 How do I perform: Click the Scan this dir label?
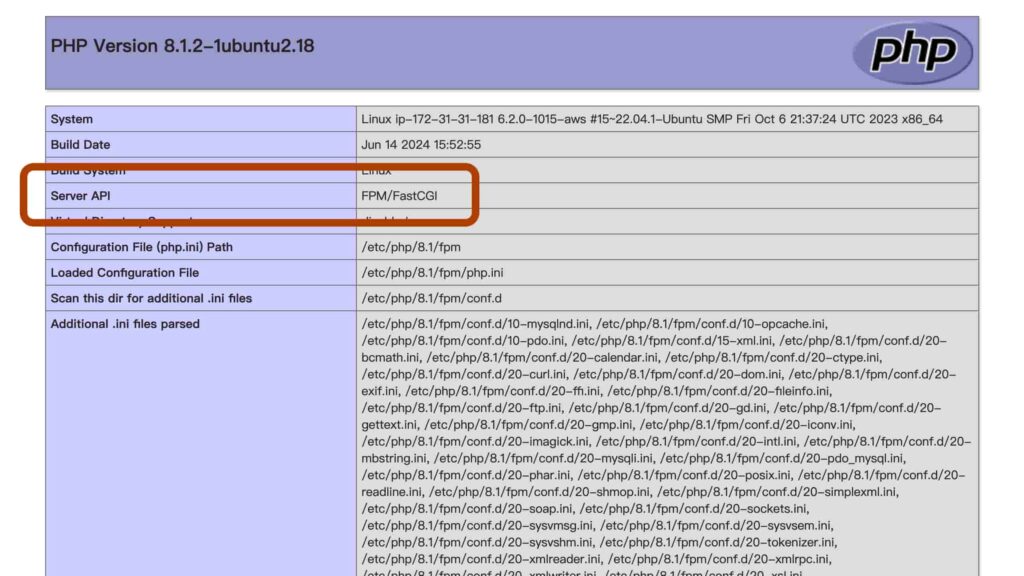(150, 298)
